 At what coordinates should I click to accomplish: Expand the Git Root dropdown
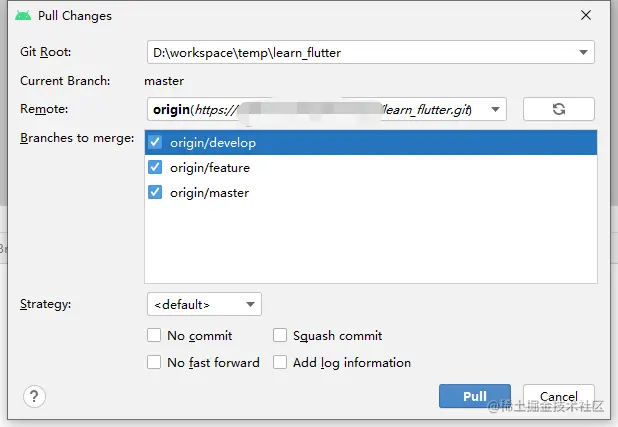point(583,52)
